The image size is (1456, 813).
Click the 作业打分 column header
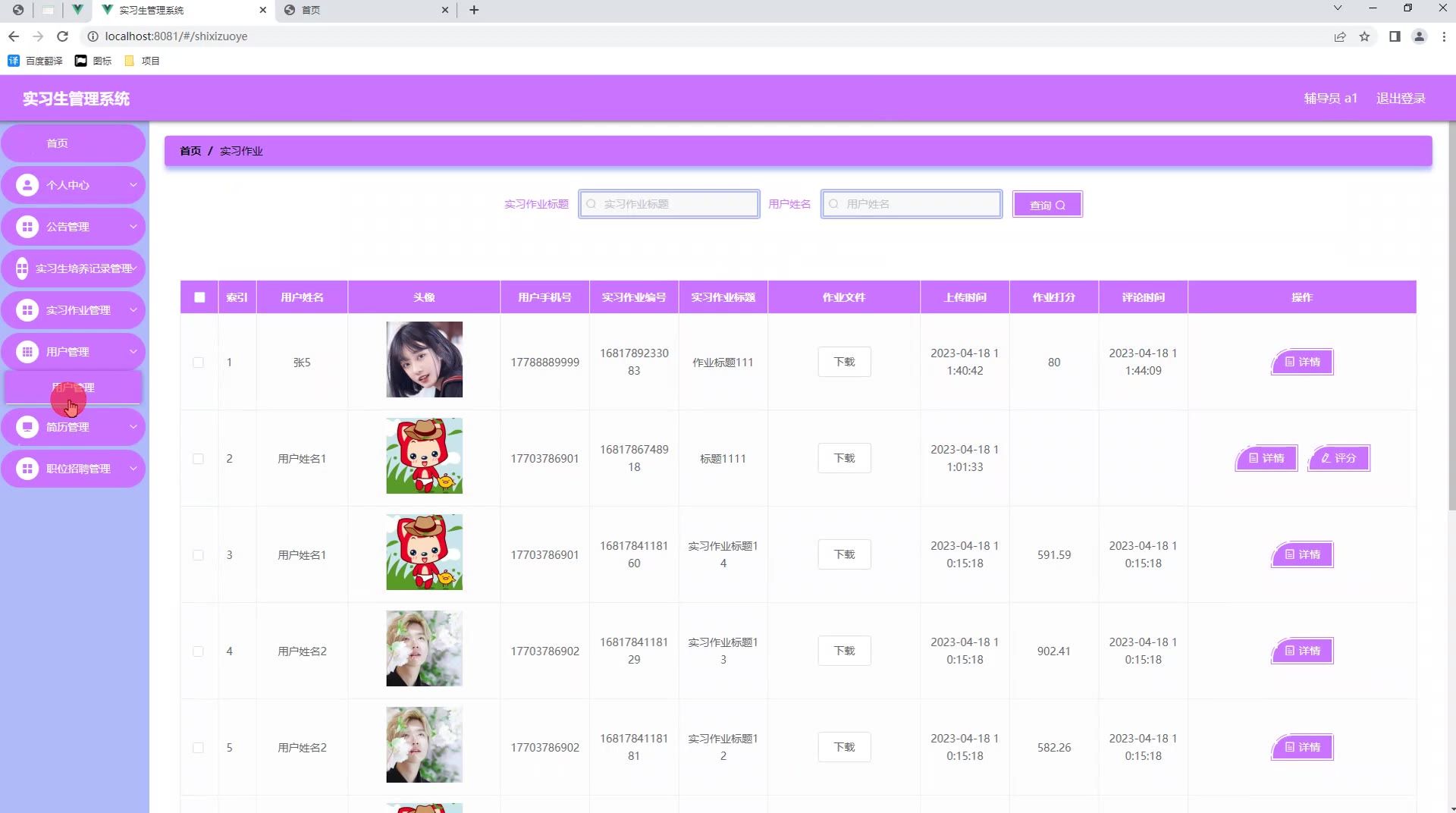1053,297
